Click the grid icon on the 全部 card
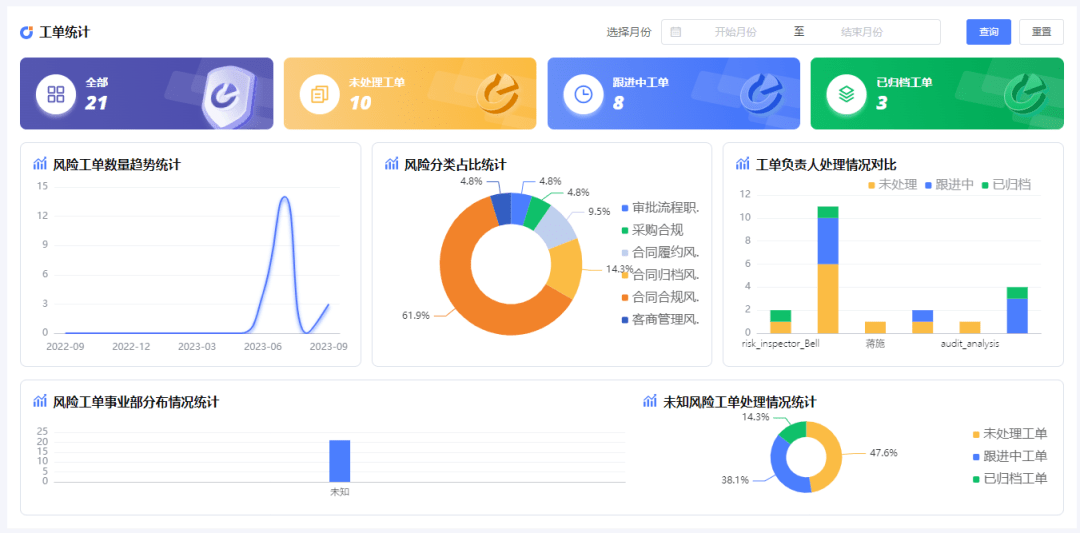The height and width of the screenshot is (533, 1080). tap(56, 94)
